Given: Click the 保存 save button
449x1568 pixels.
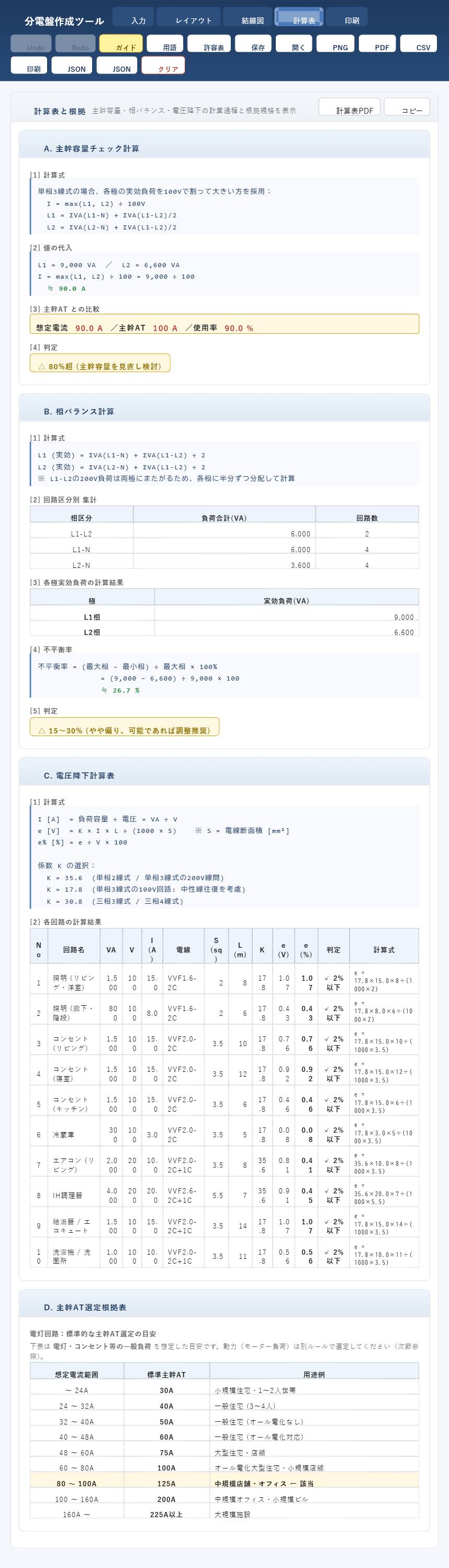Looking at the screenshot, I should pos(253,44).
